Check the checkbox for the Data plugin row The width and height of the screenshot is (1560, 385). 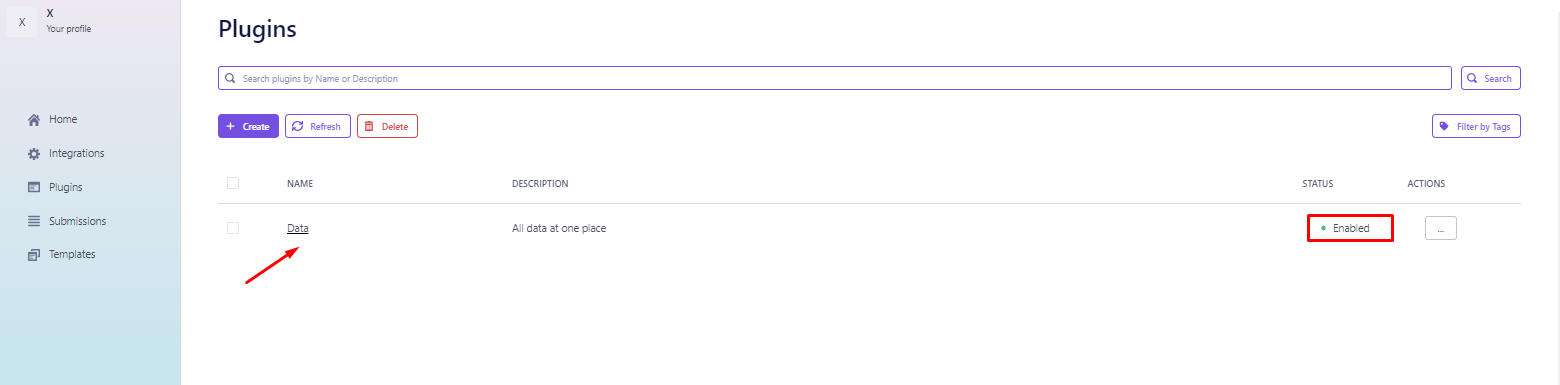tap(233, 228)
